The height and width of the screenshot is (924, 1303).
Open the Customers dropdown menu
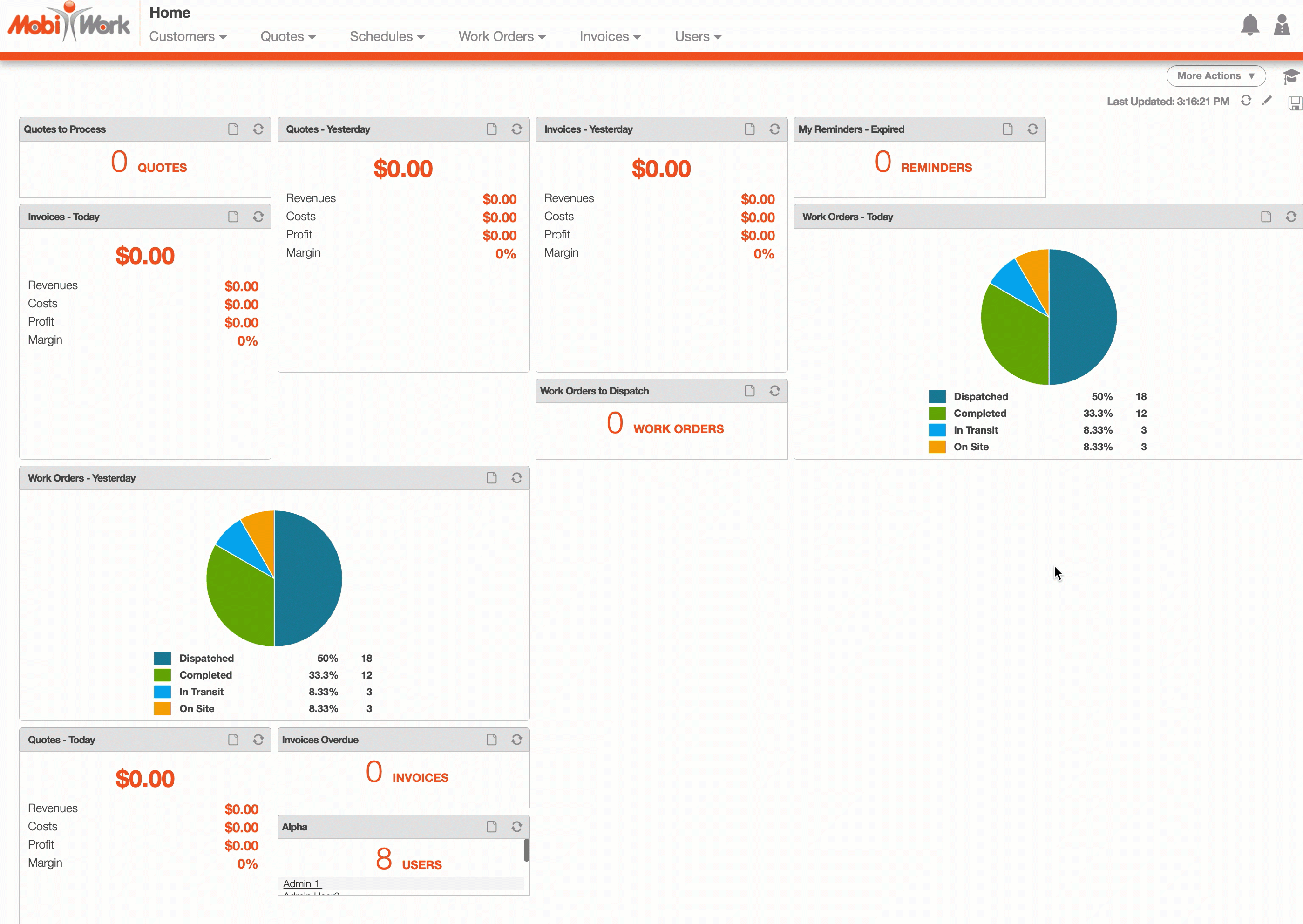click(x=188, y=36)
